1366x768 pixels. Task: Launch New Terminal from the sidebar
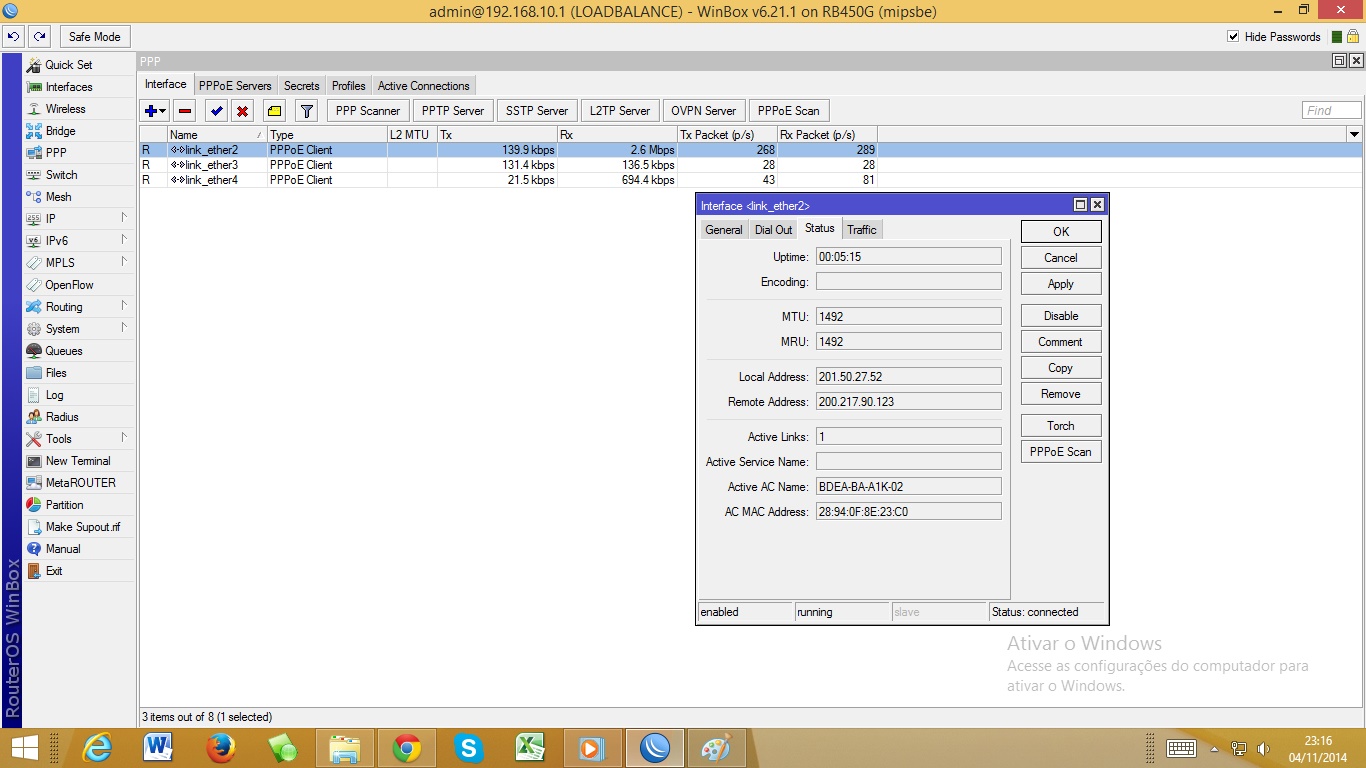pyautogui.click(x=79, y=461)
